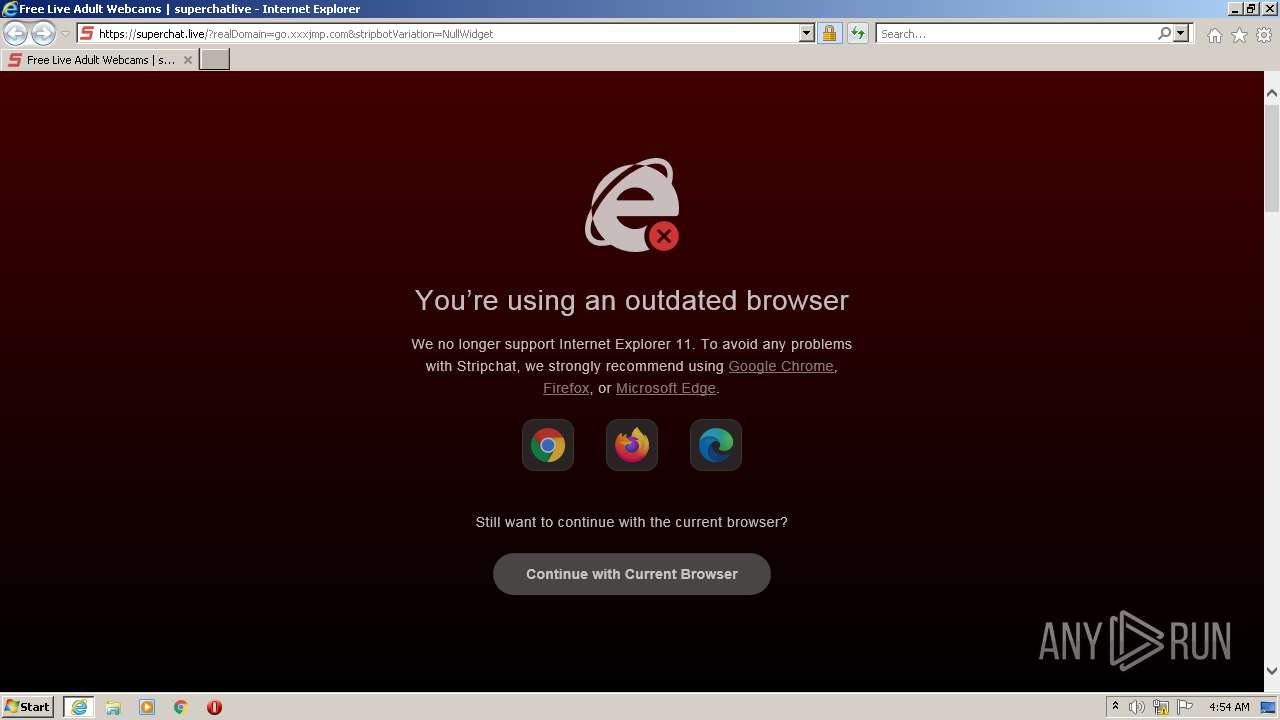This screenshot has height=720, width=1280.
Task: Open the Microsoft Edge text link
Action: point(666,388)
